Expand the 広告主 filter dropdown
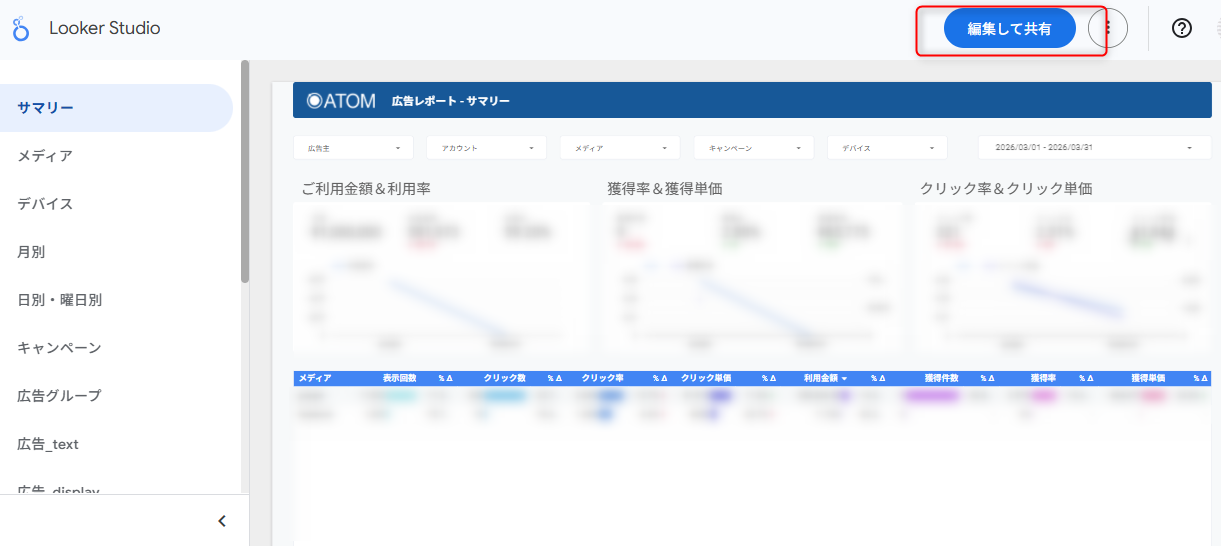This screenshot has height=546, width=1221. pyautogui.click(x=353, y=148)
